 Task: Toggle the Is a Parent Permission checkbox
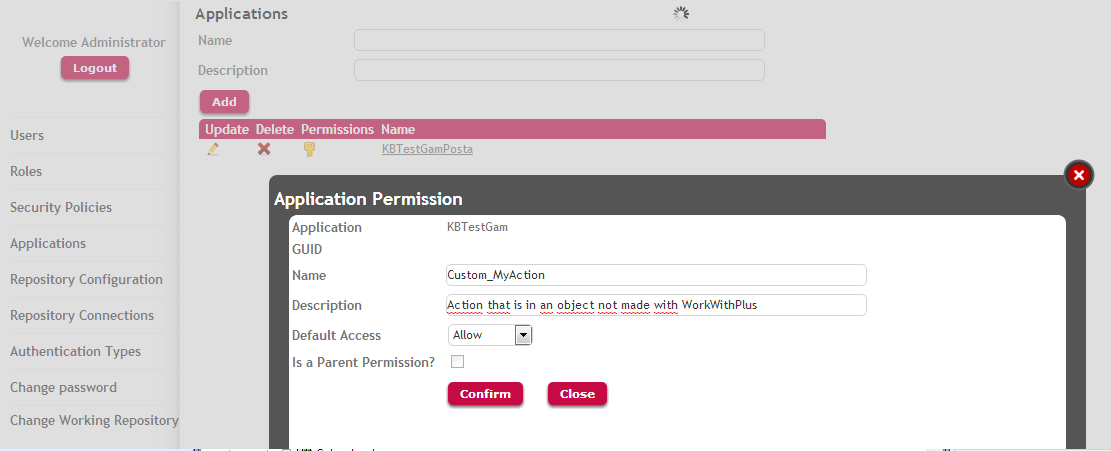458,362
